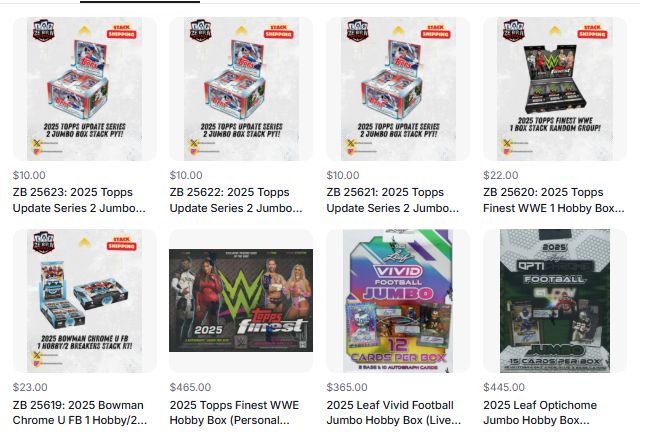Click the 2025 Leaf Optichome Jumbo Hobby Box title

coord(540,412)
